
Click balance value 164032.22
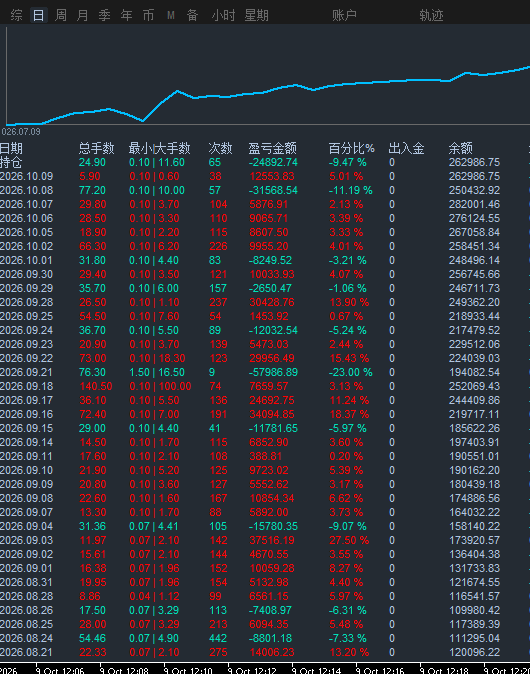click(475, 512)
